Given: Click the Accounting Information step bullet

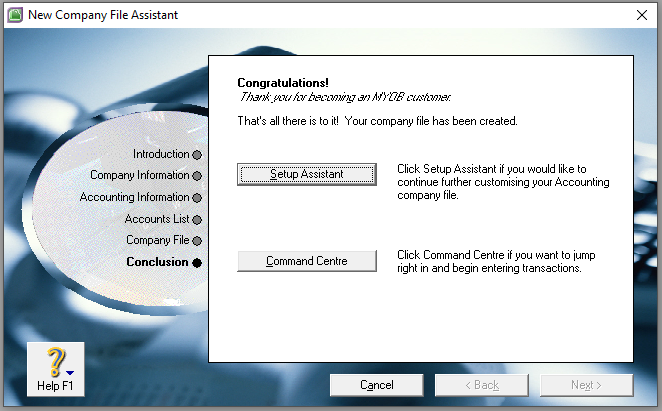Looking at the screenshot, I should point(197,198).
